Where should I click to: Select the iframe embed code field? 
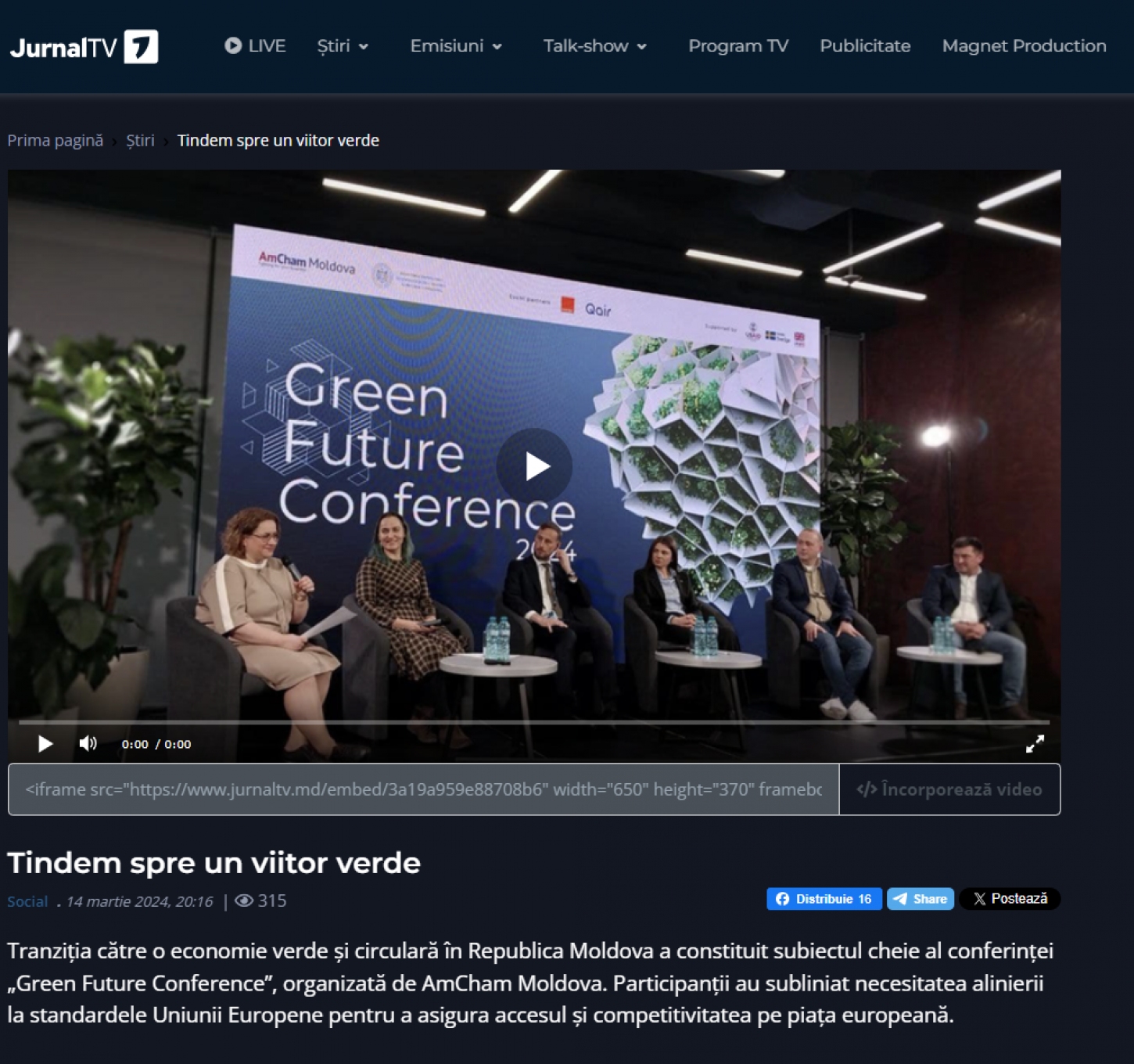423,789
